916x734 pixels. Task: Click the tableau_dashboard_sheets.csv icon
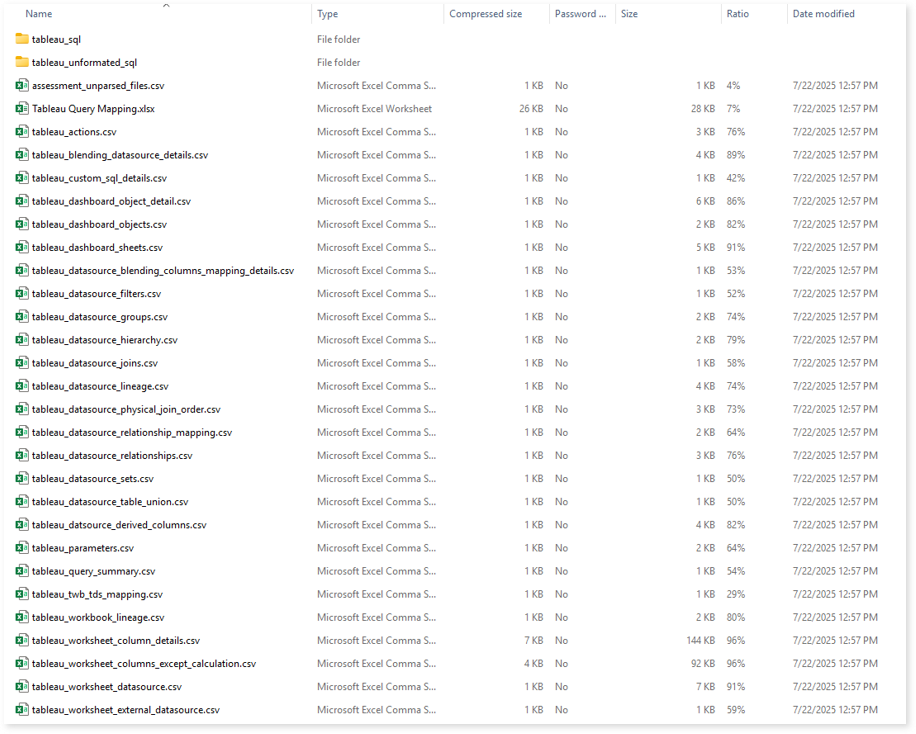tap(22, 247)
